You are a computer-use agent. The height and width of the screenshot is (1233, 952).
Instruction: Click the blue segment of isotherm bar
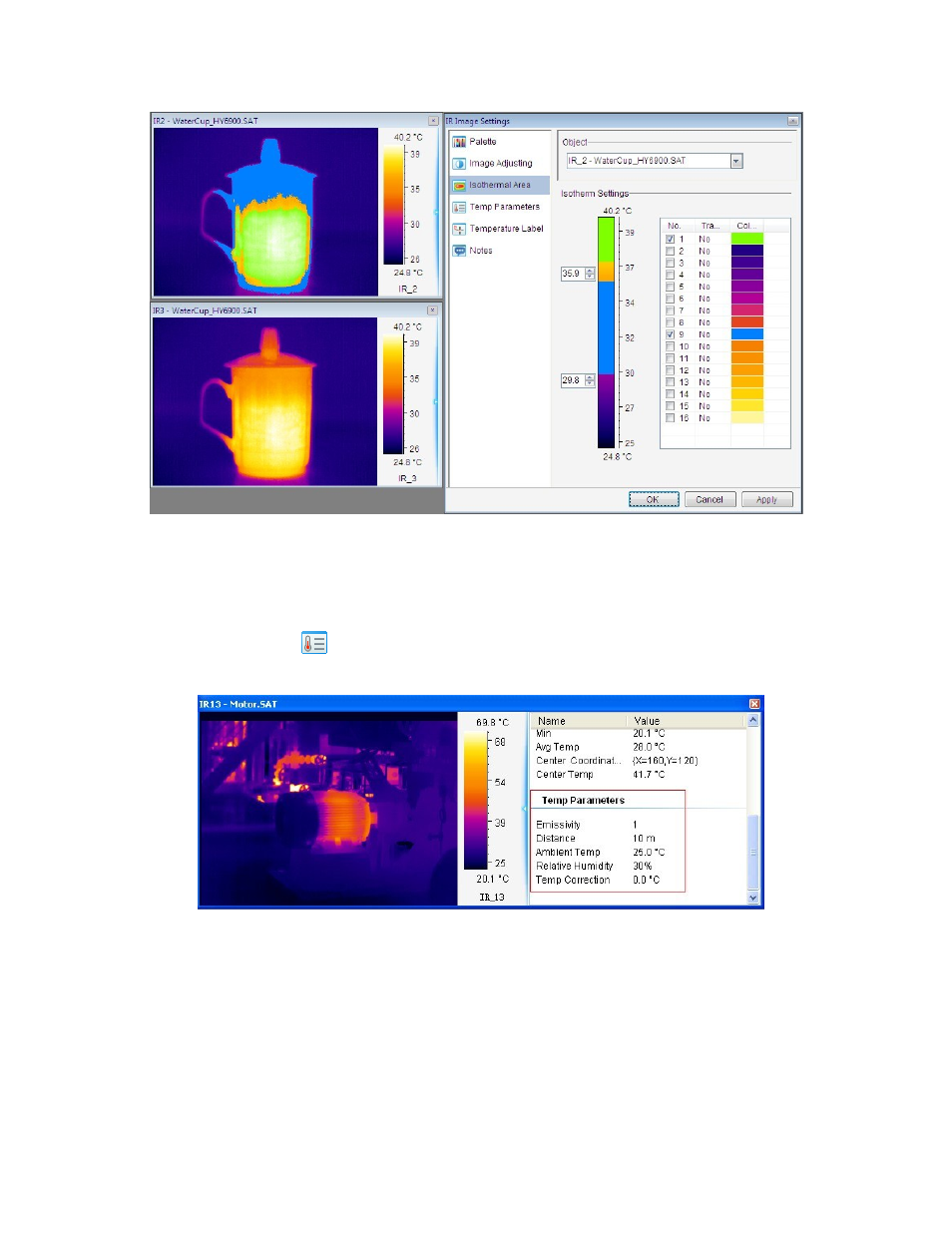(606, 328)
